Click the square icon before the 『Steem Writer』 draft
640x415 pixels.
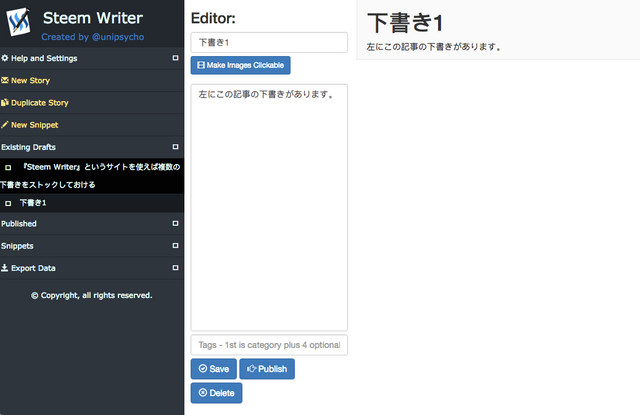pos(8,167)
